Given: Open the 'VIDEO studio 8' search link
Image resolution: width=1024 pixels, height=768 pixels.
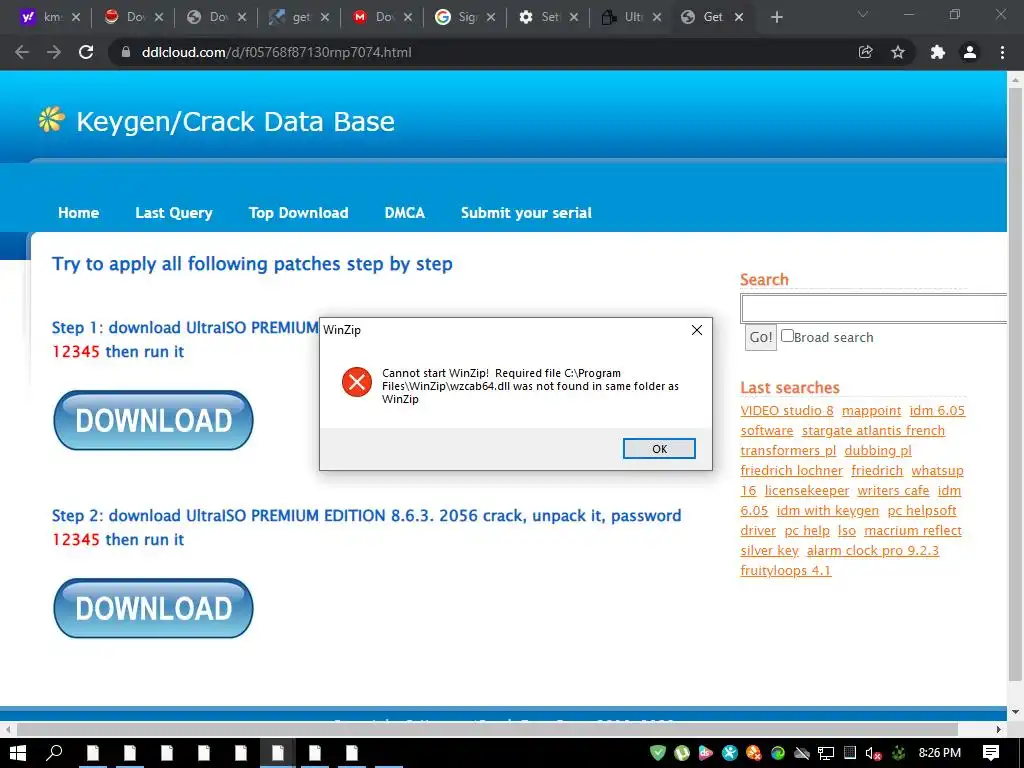Looking at the screenshot, I should 787,411.
